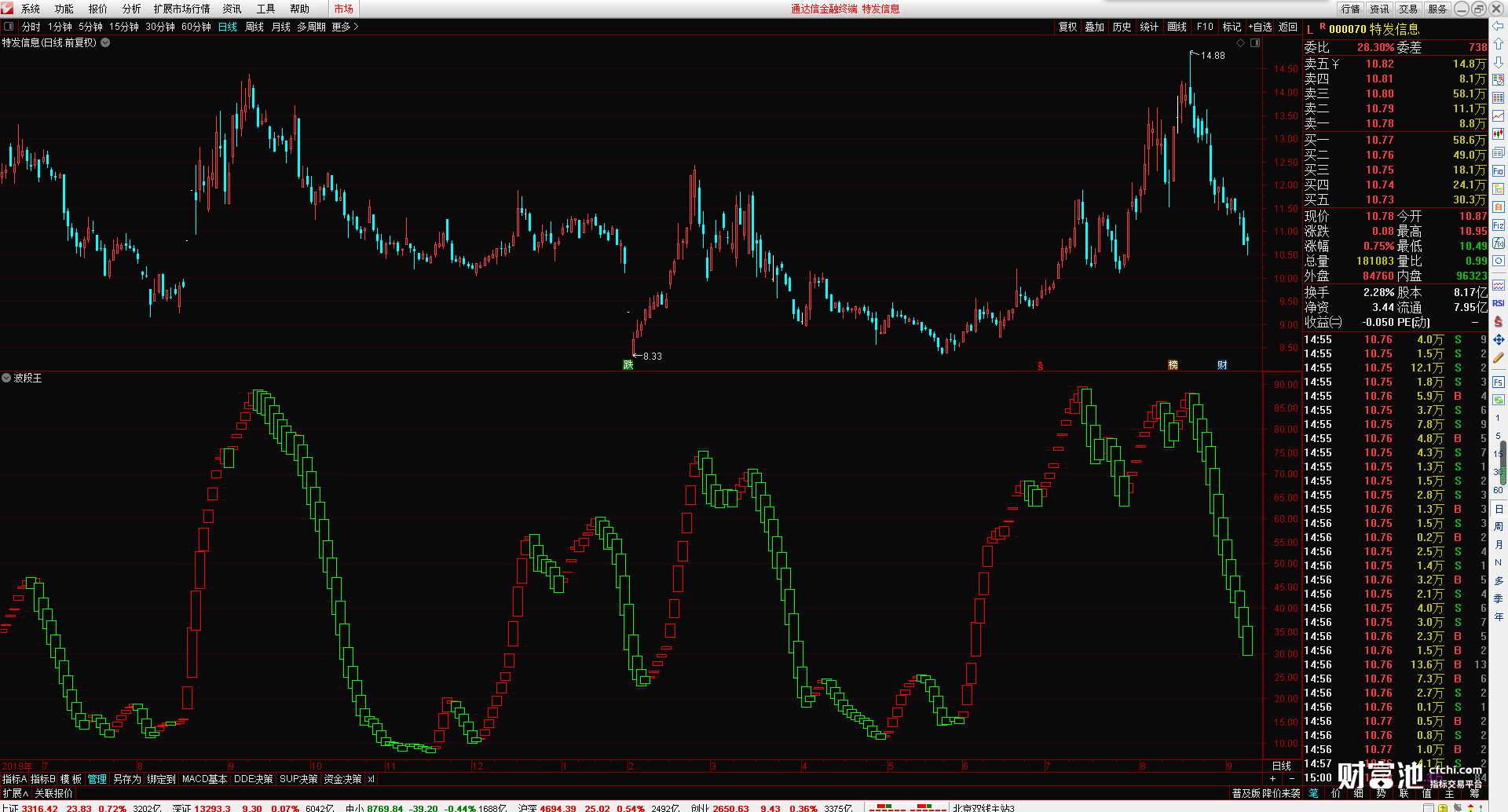This screenshot has height=812, width=1508.
Task: Click the 月 period shortcut in right sidebar
Action: click(x=1499, y=545)
